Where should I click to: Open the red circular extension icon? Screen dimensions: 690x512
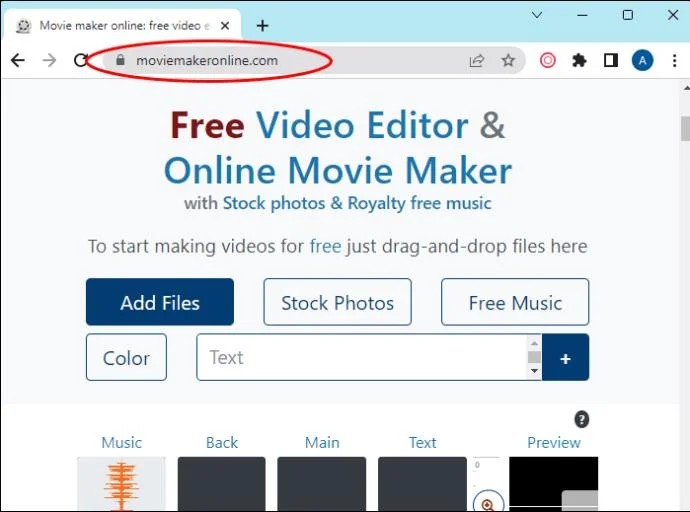547,60
